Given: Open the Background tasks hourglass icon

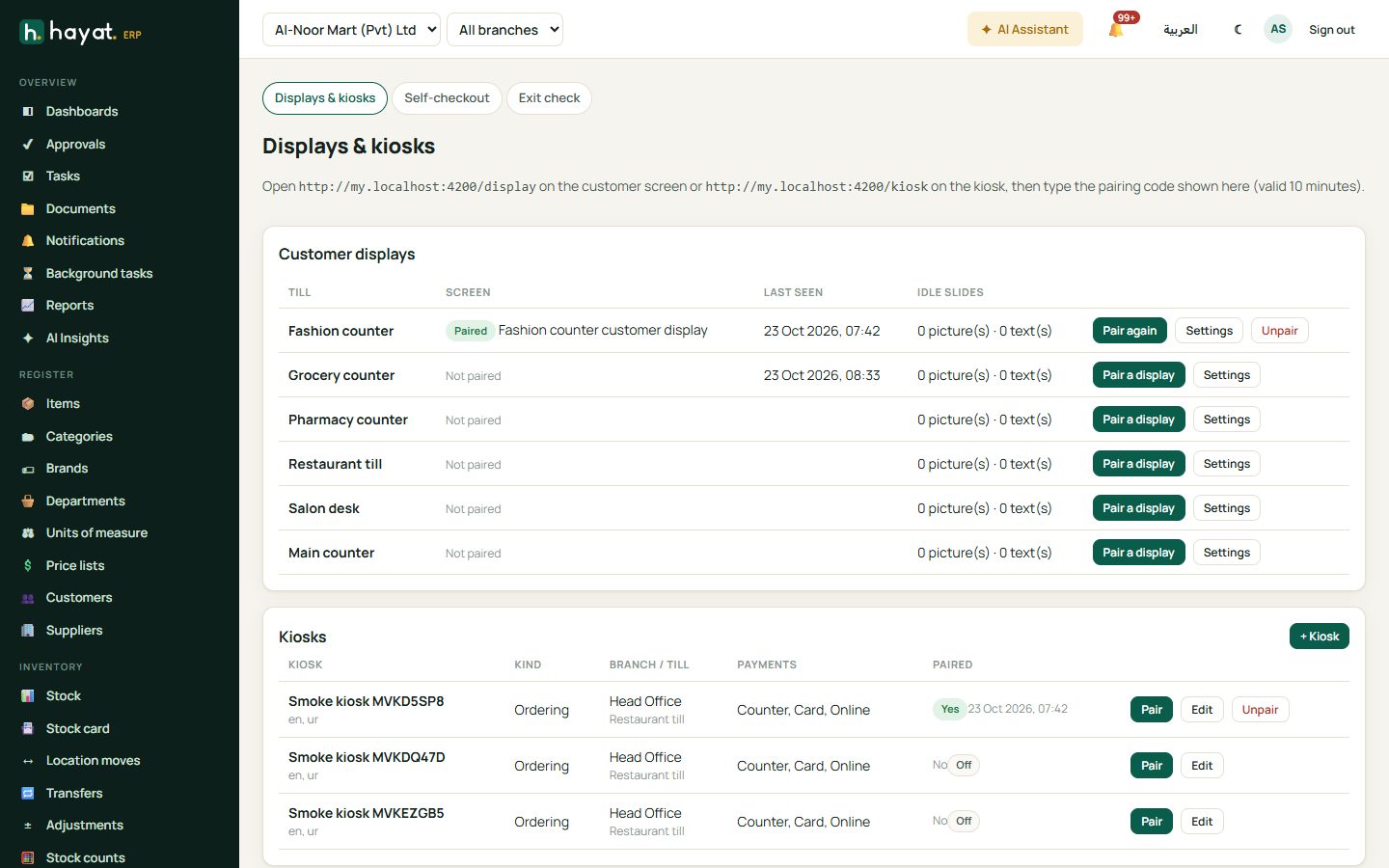Looking at the screenshot, I should coord(28,274).
